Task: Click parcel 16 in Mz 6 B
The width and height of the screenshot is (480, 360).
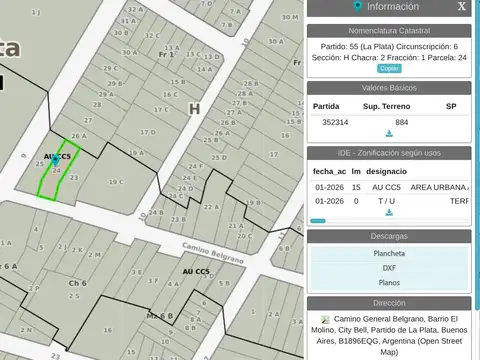Action: pyautogui.click(x=107, y=330)
